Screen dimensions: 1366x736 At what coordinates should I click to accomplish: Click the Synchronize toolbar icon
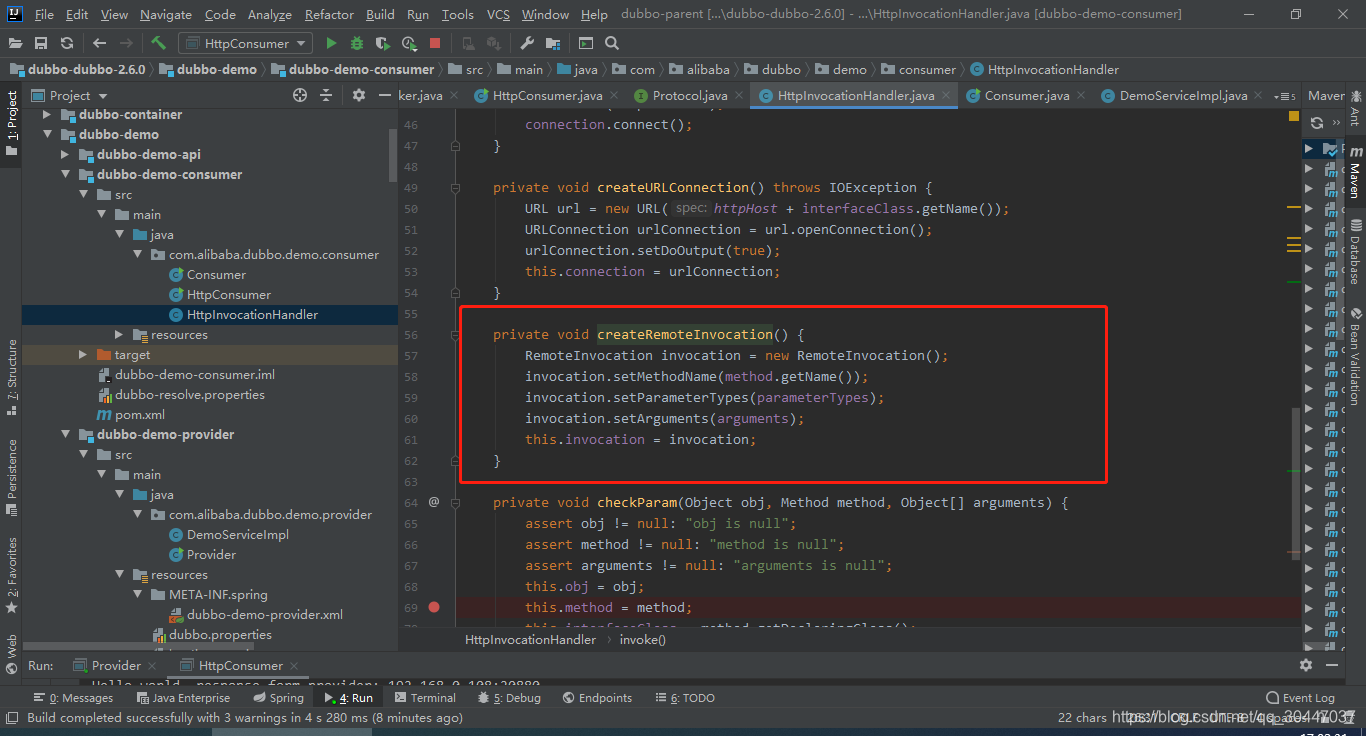coord(66,43)
